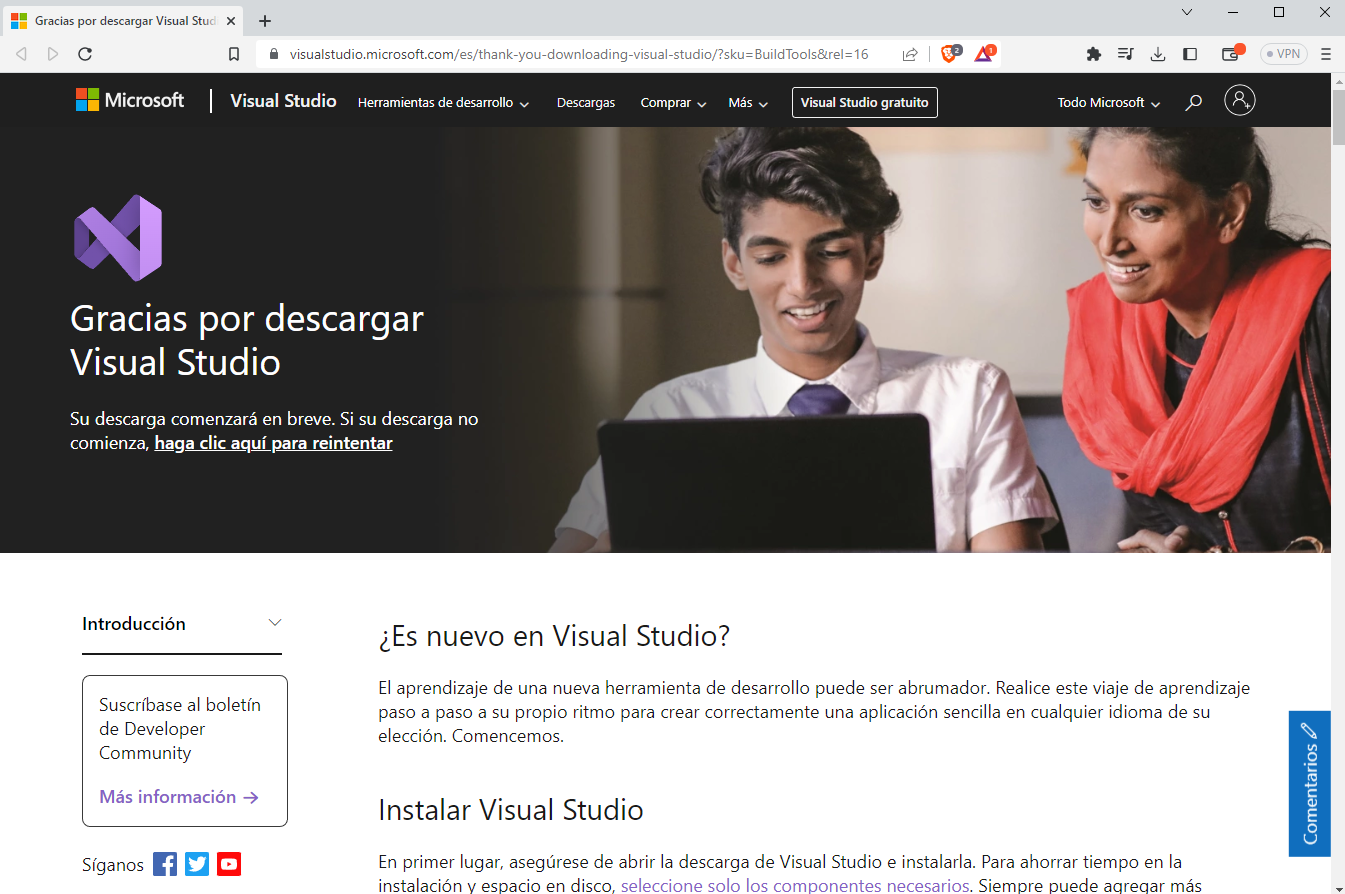Image resolution: width=1345 pixels, height=894 pixels.
Task: Click haga clic aquí para reintentar link
Action: [x=273, y=443]
